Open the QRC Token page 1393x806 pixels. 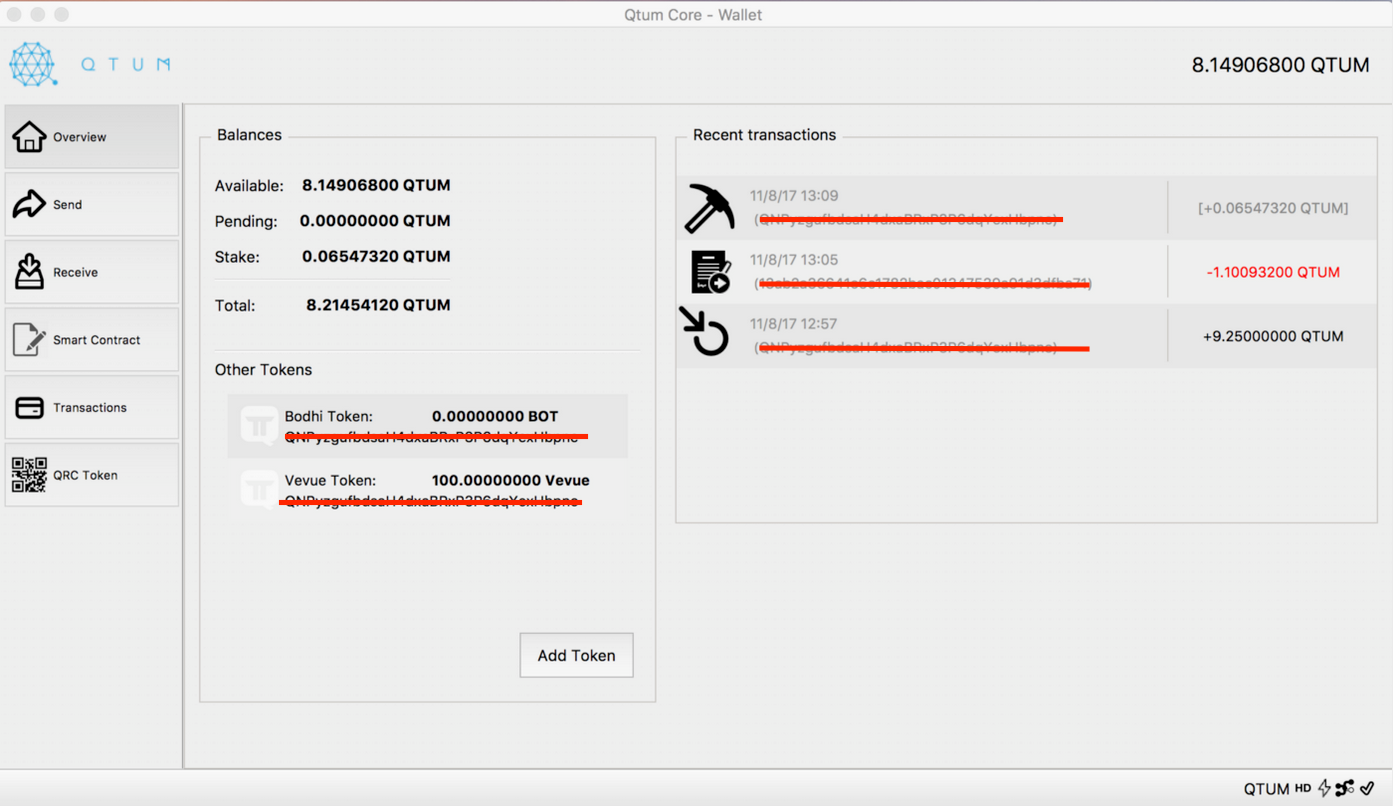point(92,475)
